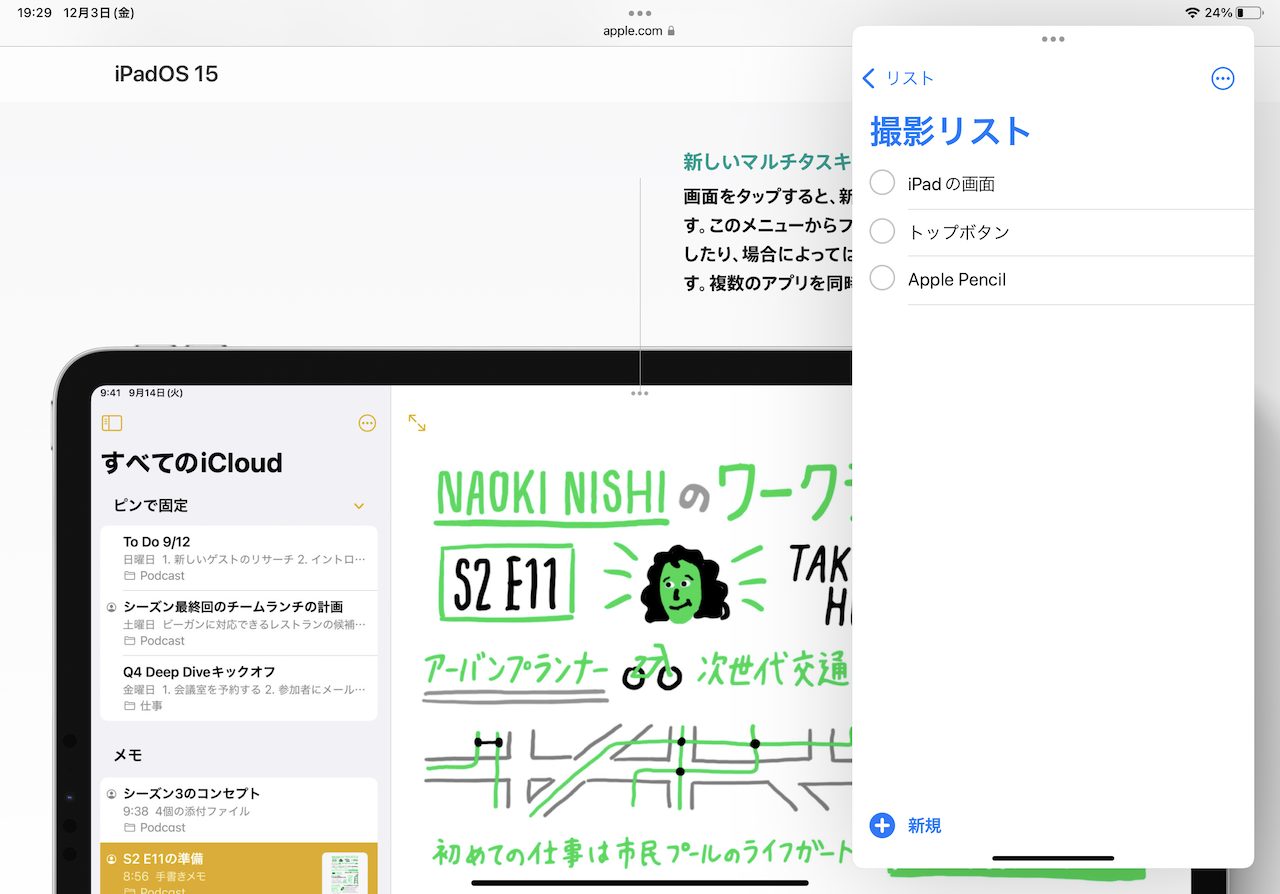Tap the iPad の画面 reminder text

coord(951,184)
